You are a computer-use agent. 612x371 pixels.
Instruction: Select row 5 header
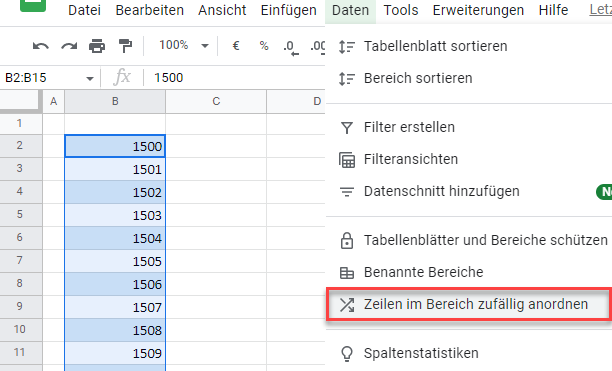[20, 215]
